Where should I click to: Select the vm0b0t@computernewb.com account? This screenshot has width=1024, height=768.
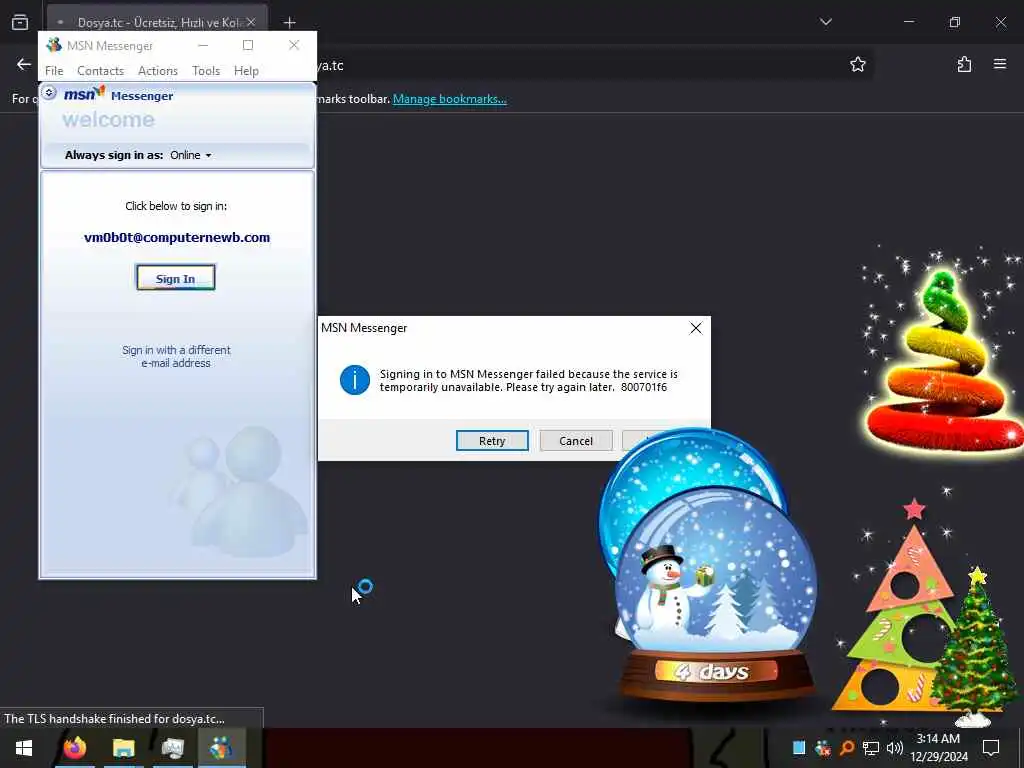click(x=177, y=238)
